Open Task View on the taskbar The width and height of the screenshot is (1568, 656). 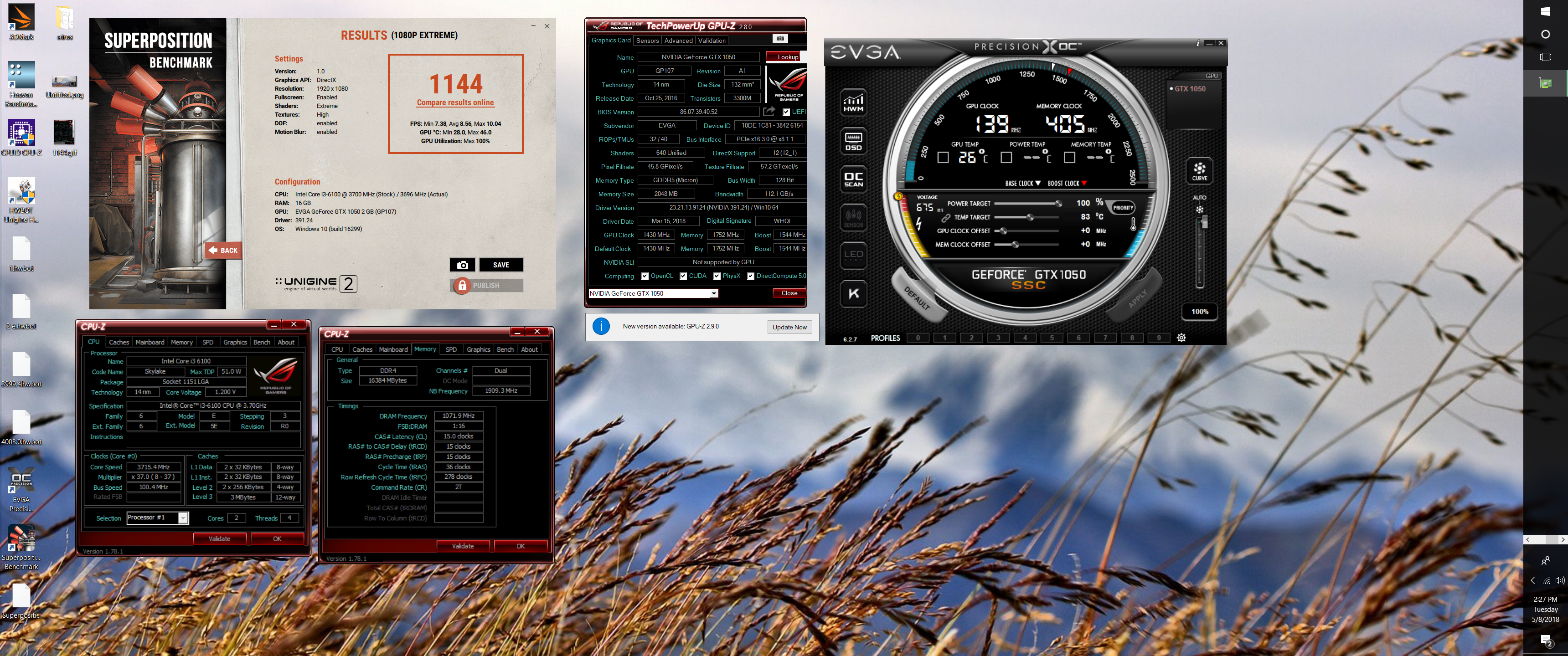[x=1545, y=57]
